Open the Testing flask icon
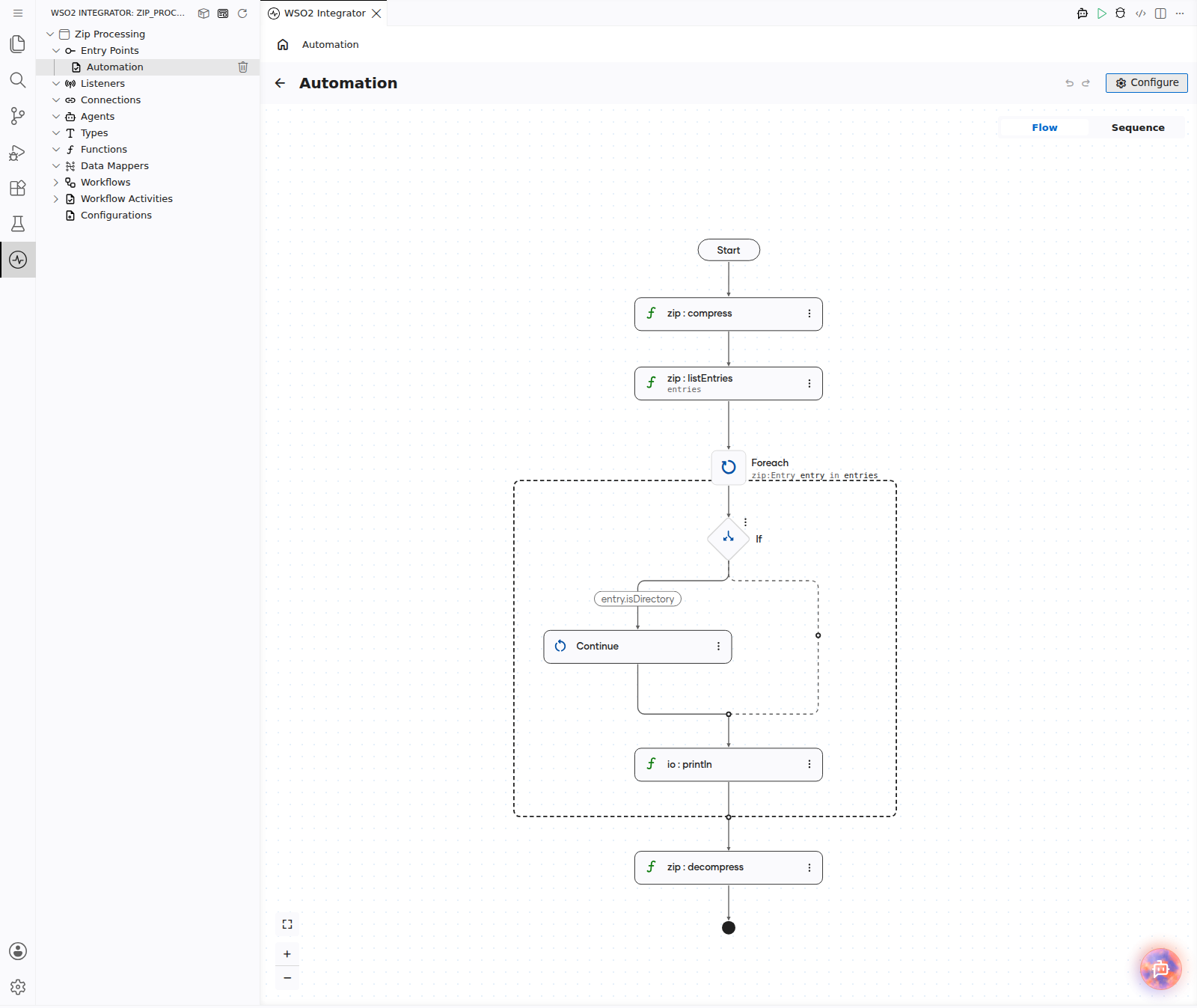 tap(18, 224)
